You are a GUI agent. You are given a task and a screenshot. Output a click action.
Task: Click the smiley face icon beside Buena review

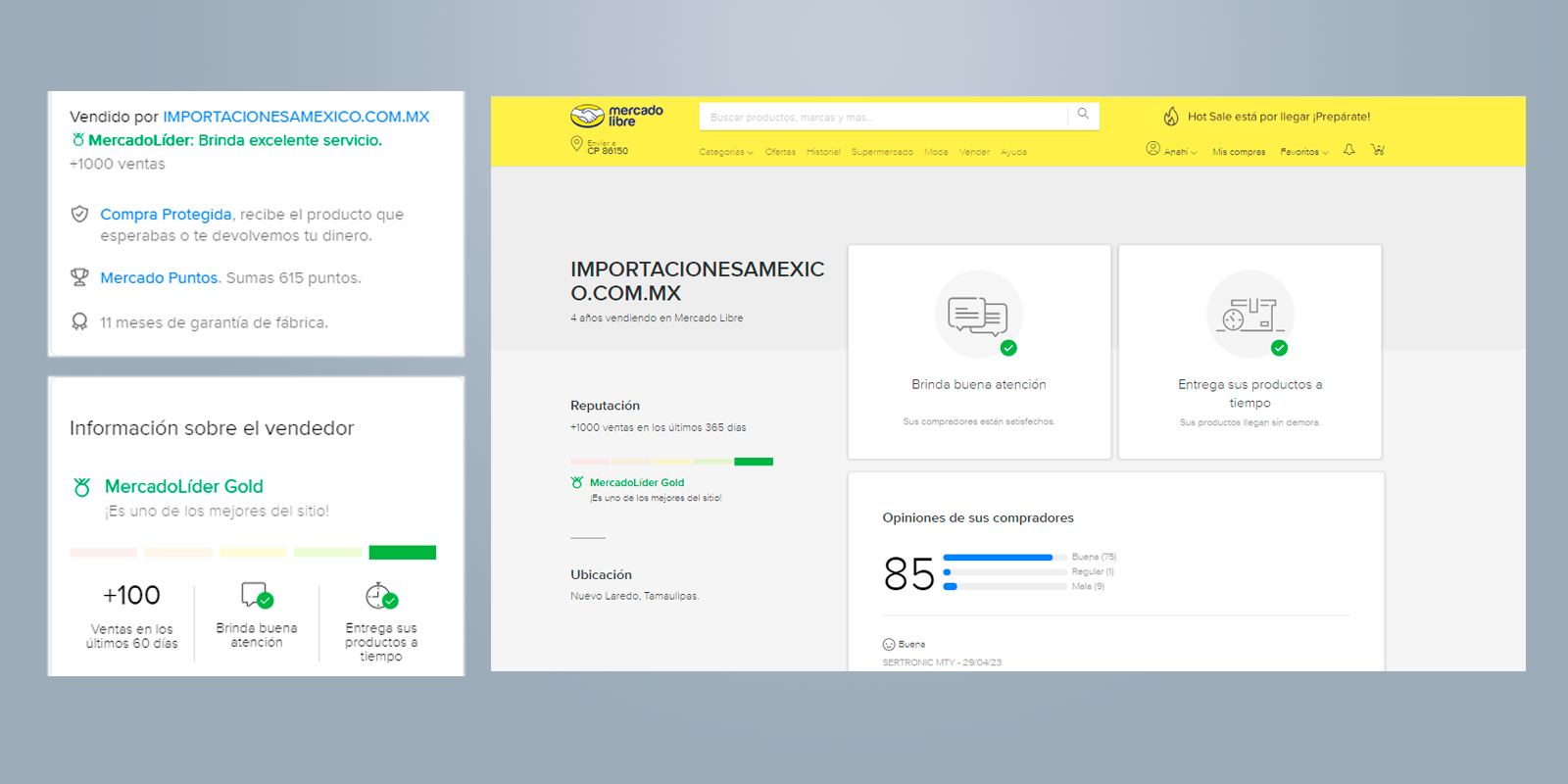tap(889, 645)
